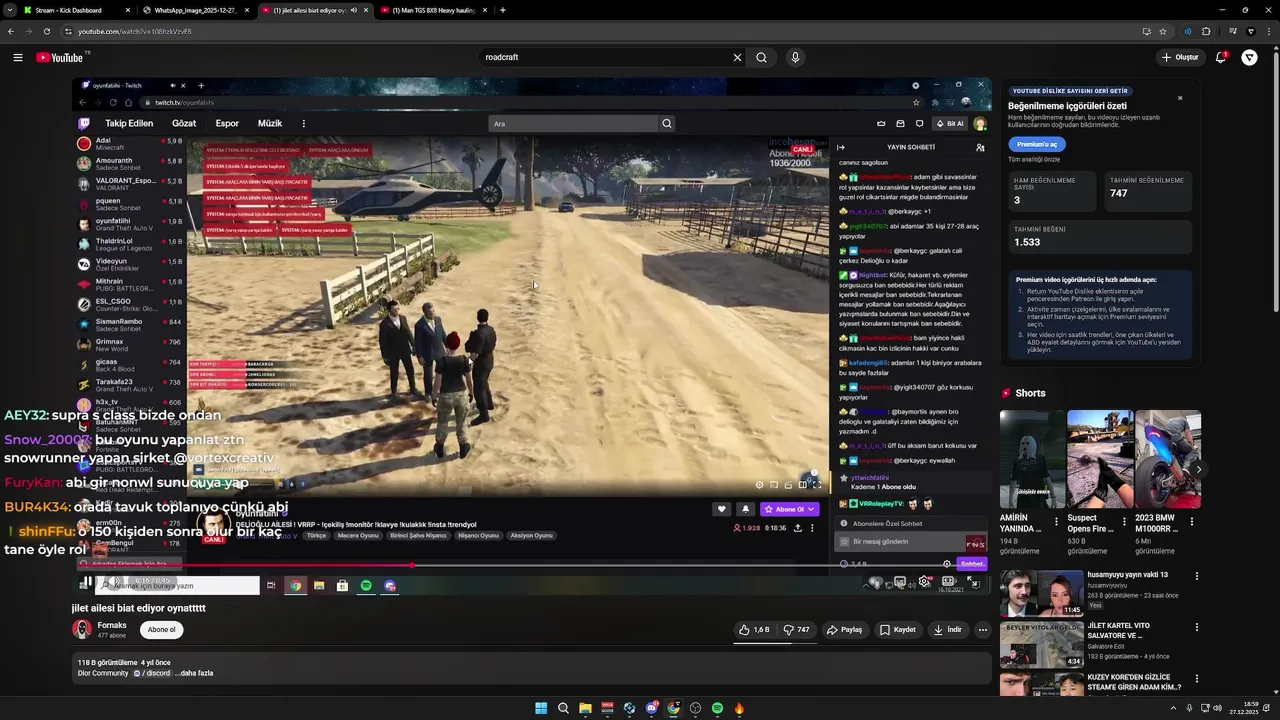
Task: Go back in browser history
Action: point(11,31)
